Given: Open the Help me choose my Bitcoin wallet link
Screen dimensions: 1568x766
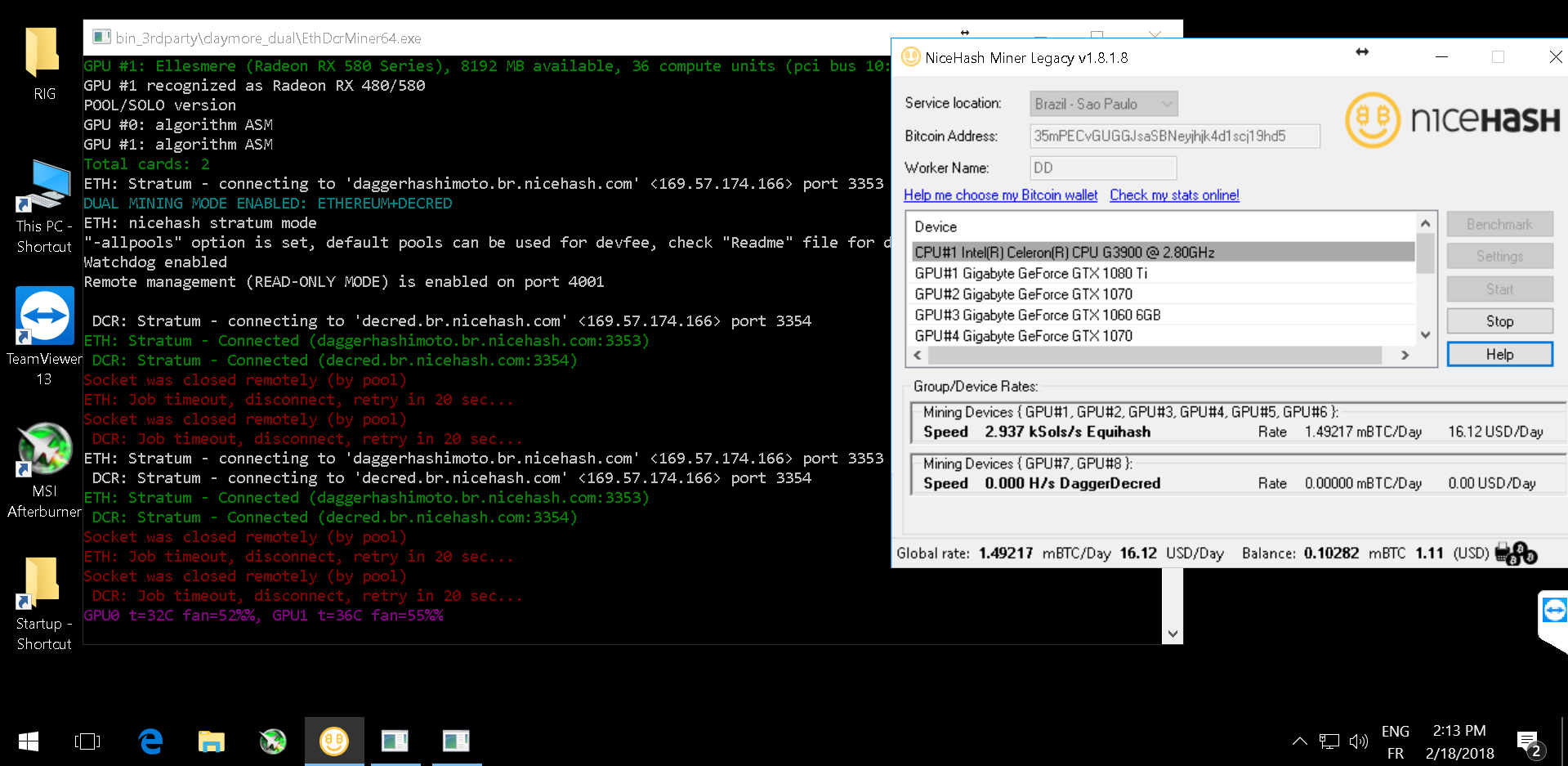Looking at the screenshot, I should click(1000, 195).
